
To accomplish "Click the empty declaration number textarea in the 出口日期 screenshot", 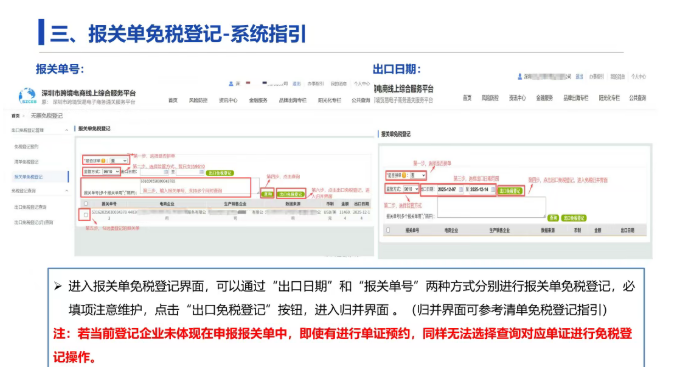I will tap(492, 207).
